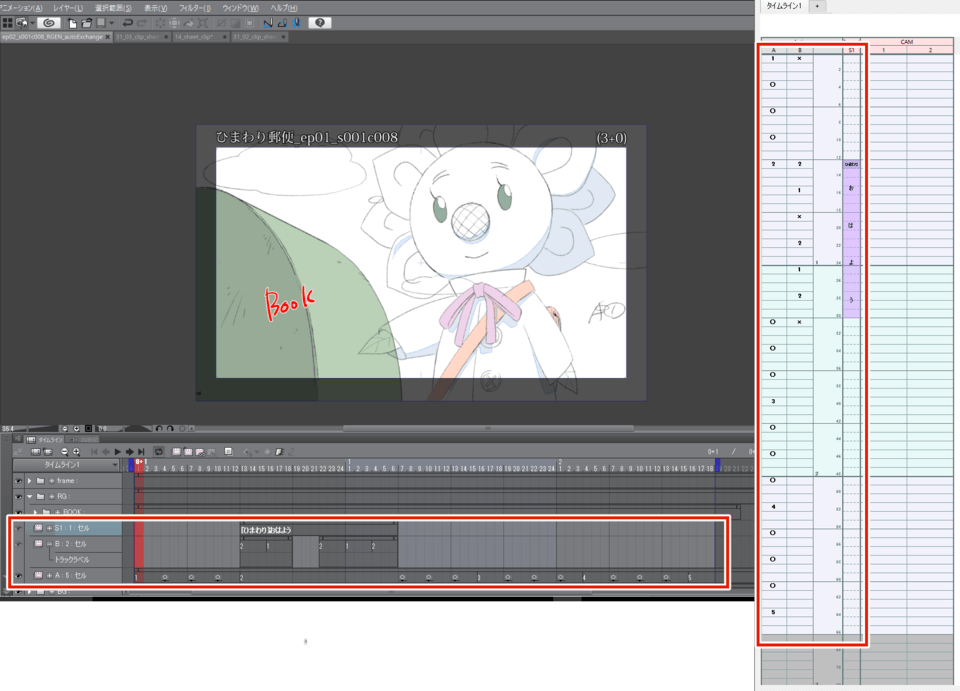Screen dimensions: 960x691
Task: Zoom out of the timeline scale
Action: (x=63, y=451)
